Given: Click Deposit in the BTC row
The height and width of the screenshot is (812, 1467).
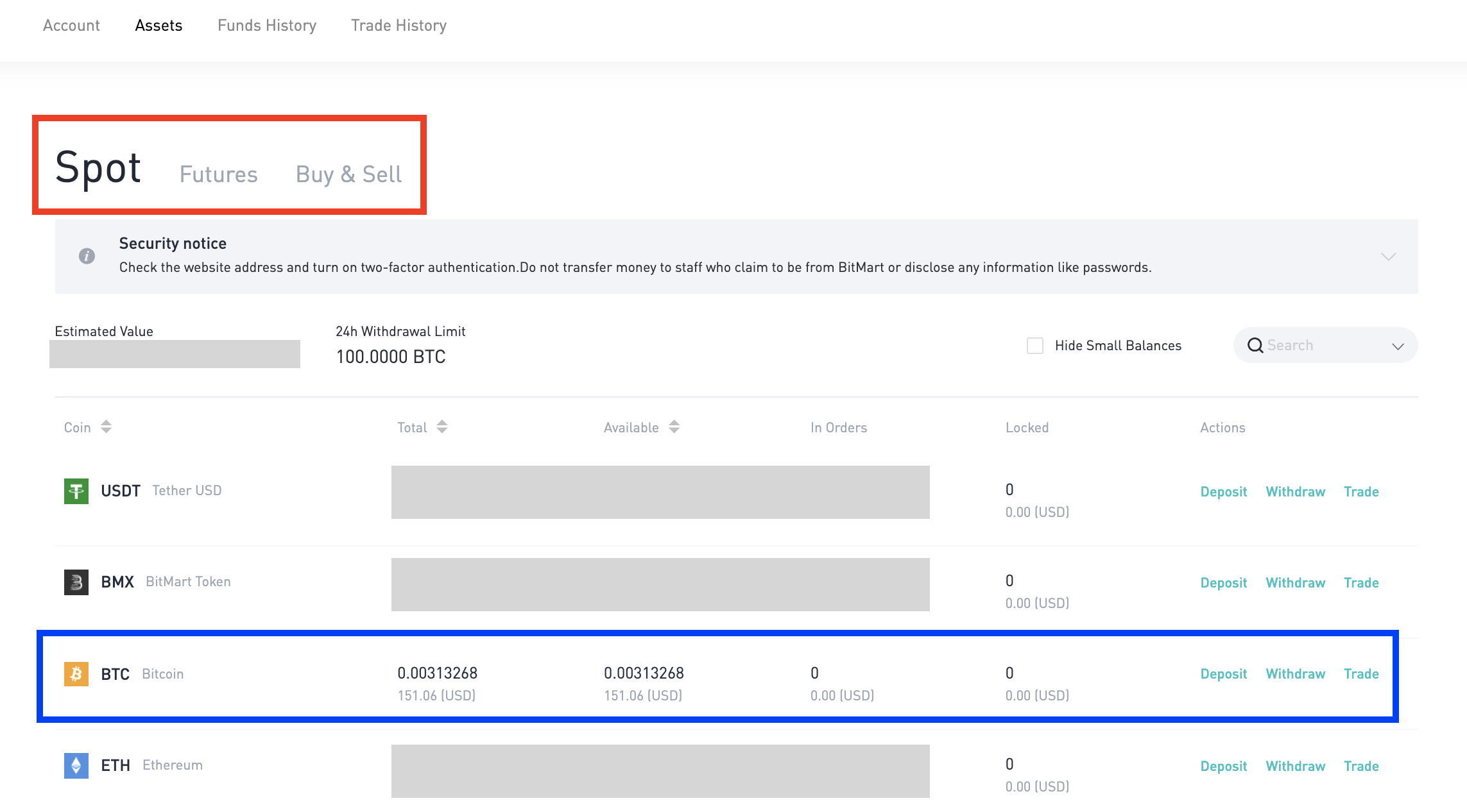Looking at the screenshot, I should tap(1224, 674).
